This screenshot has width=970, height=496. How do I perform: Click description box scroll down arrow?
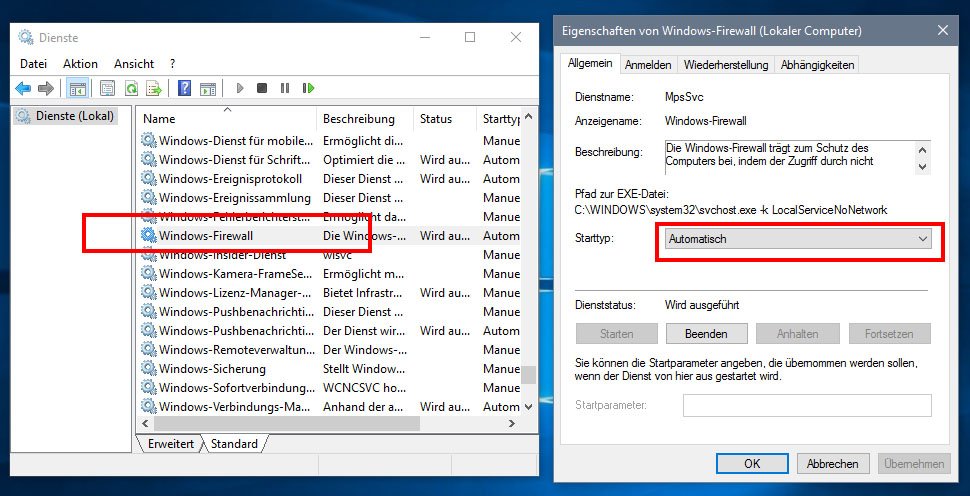[923, 166]
